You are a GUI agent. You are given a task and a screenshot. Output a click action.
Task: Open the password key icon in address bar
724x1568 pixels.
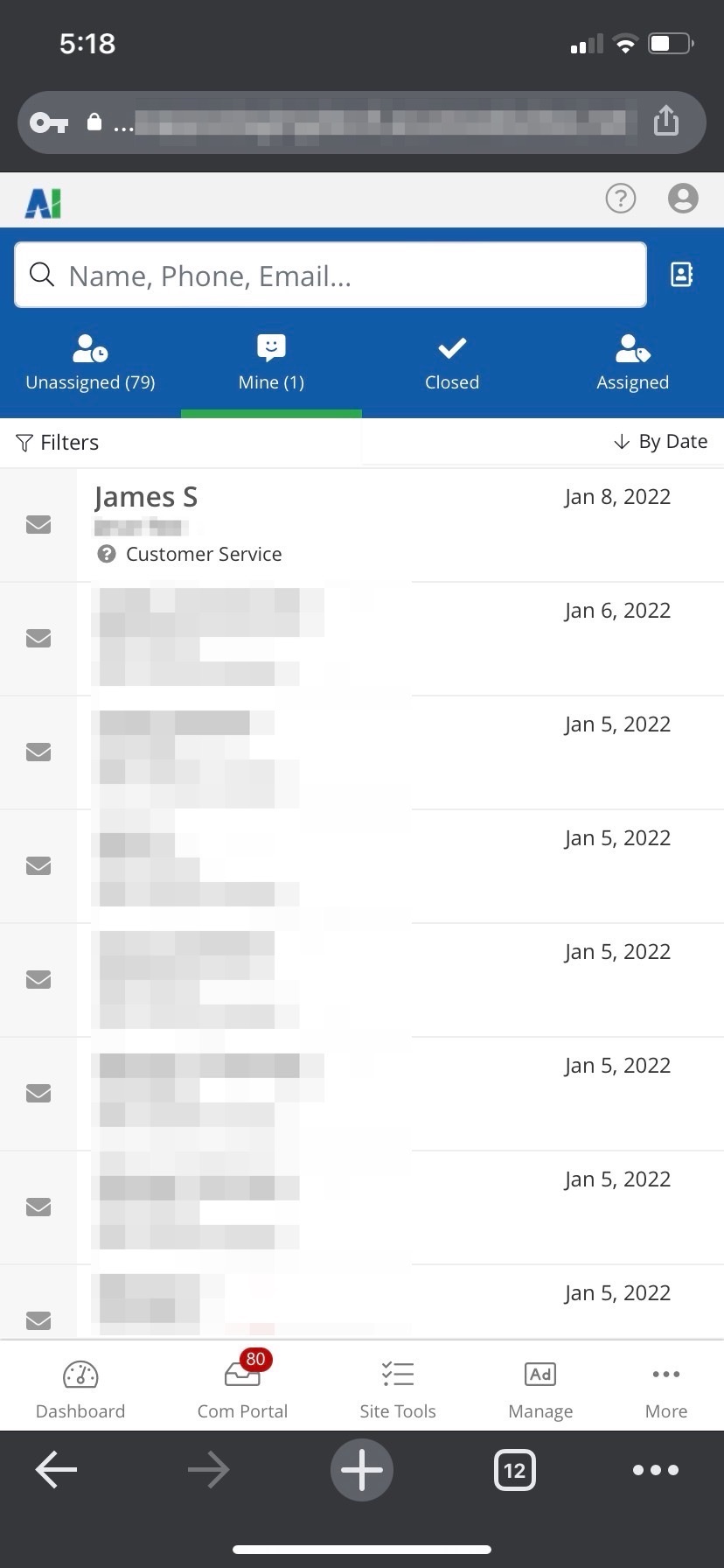[x=49, y=122]
